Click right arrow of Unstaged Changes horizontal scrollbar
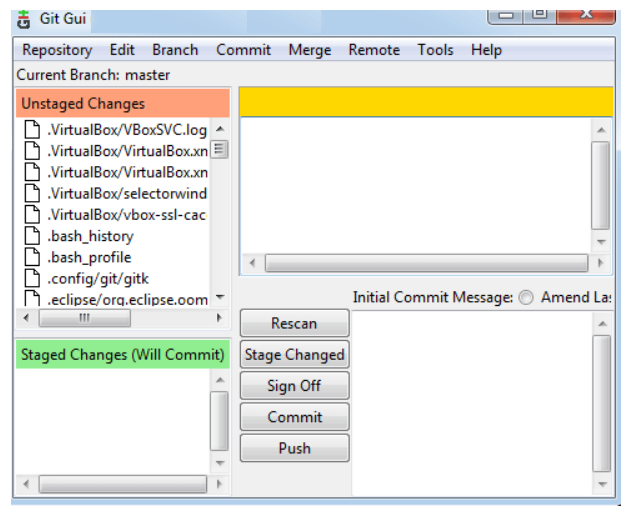Image resolution: width=632 pixels, height=514 pixels. [219, 318]
